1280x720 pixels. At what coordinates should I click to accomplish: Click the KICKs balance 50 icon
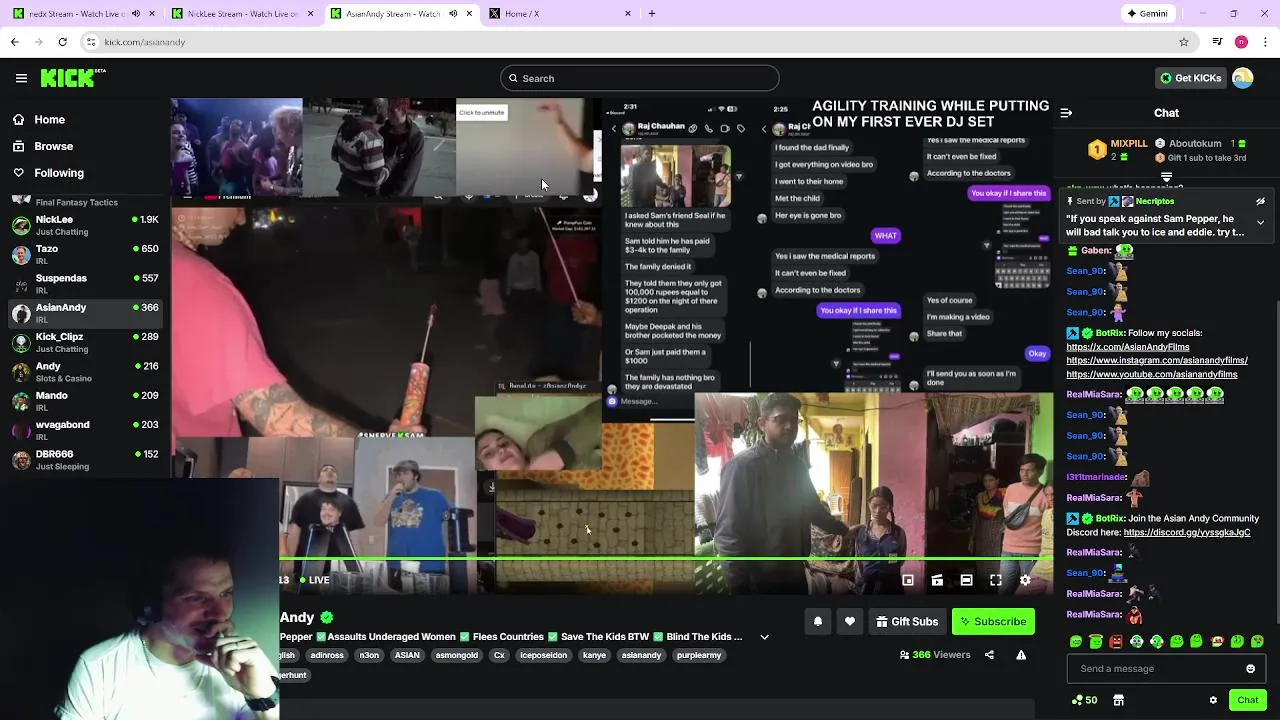click(1084, 700)
